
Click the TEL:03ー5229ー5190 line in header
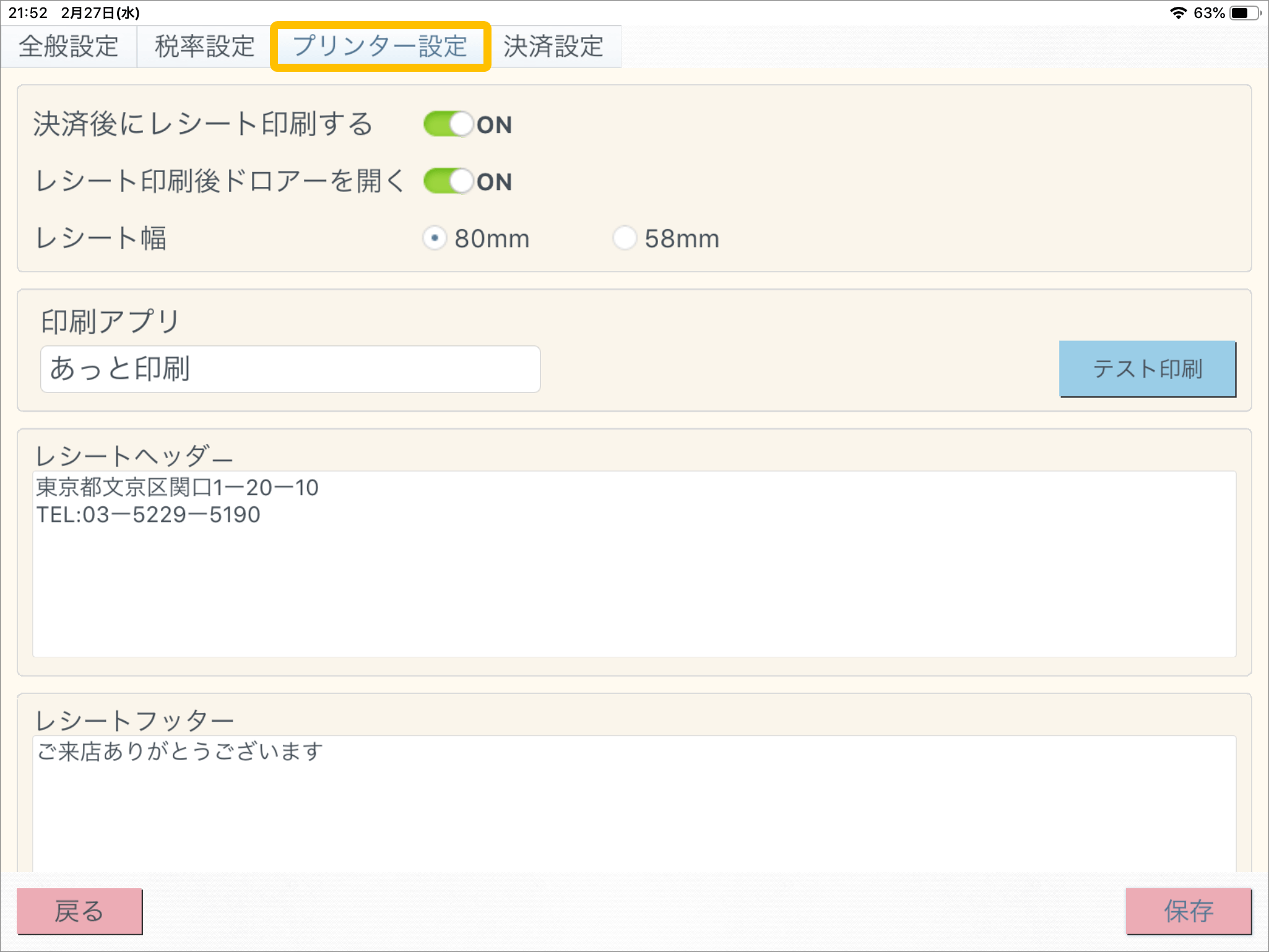[x=148, y=515]
